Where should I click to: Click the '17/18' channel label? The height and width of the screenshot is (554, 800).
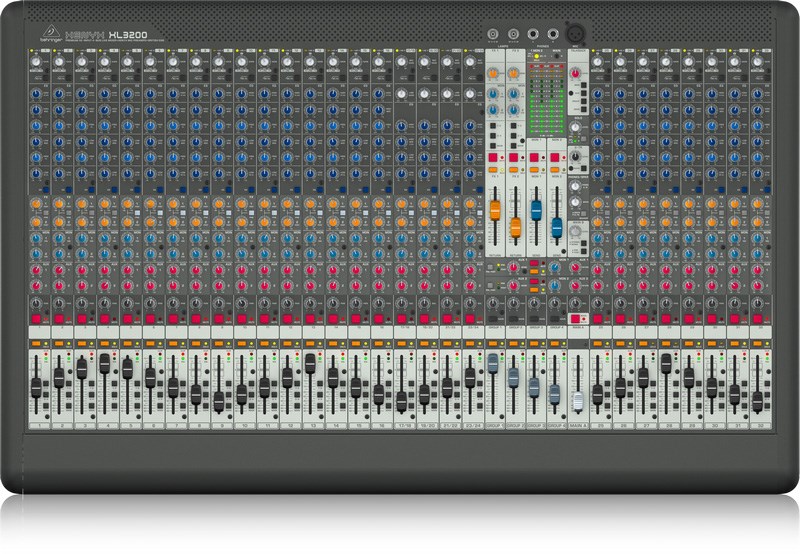tap(405, 425)
